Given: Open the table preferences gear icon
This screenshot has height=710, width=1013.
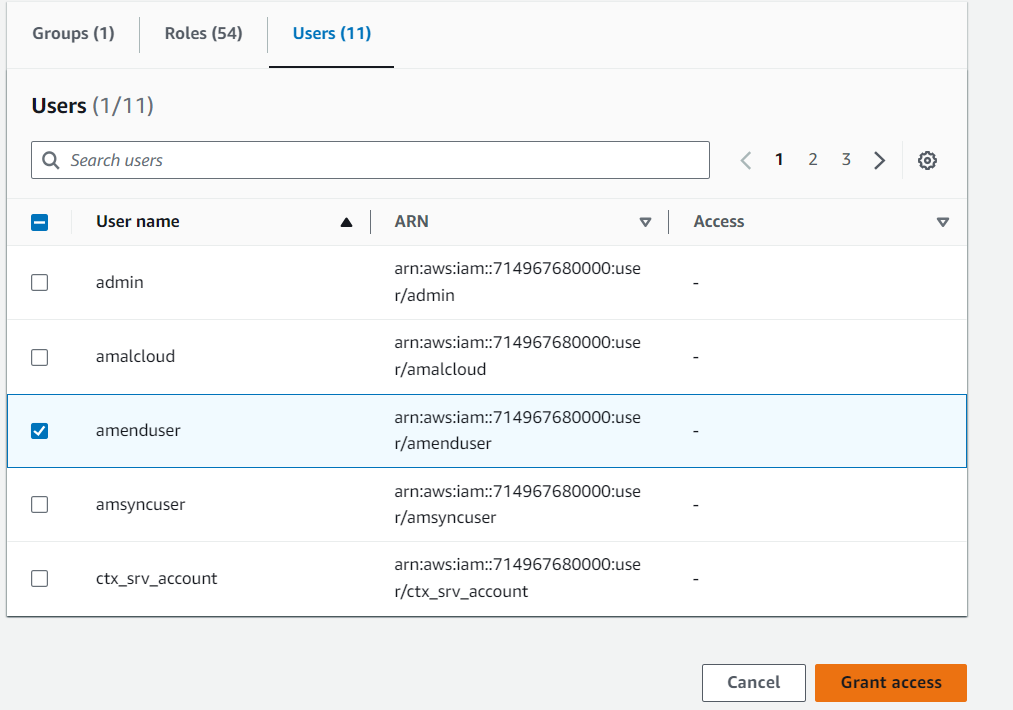Looking at the screenshot, I should coord(927,159).
